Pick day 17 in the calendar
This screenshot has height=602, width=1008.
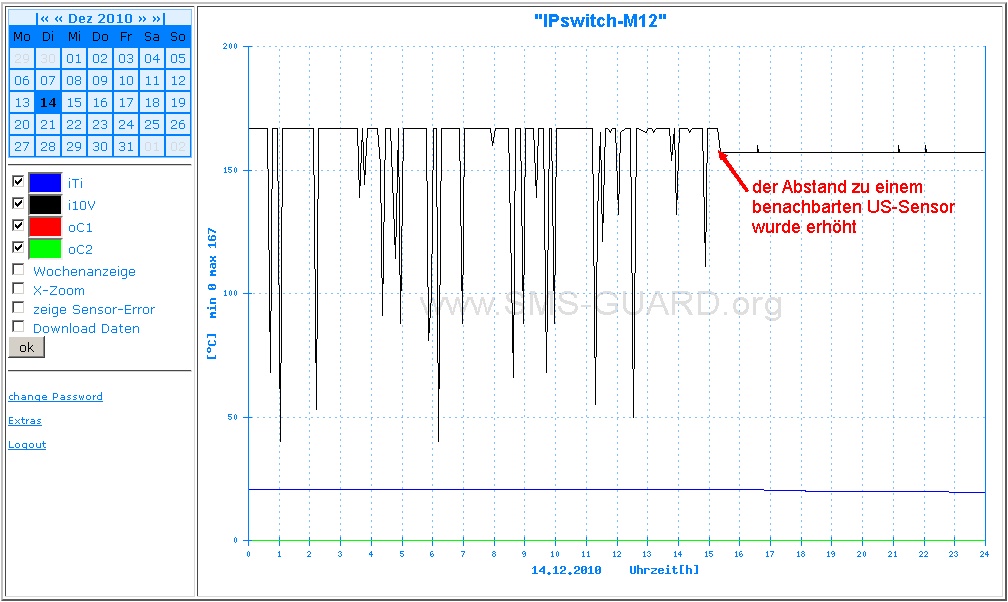(x=126, y=102)
